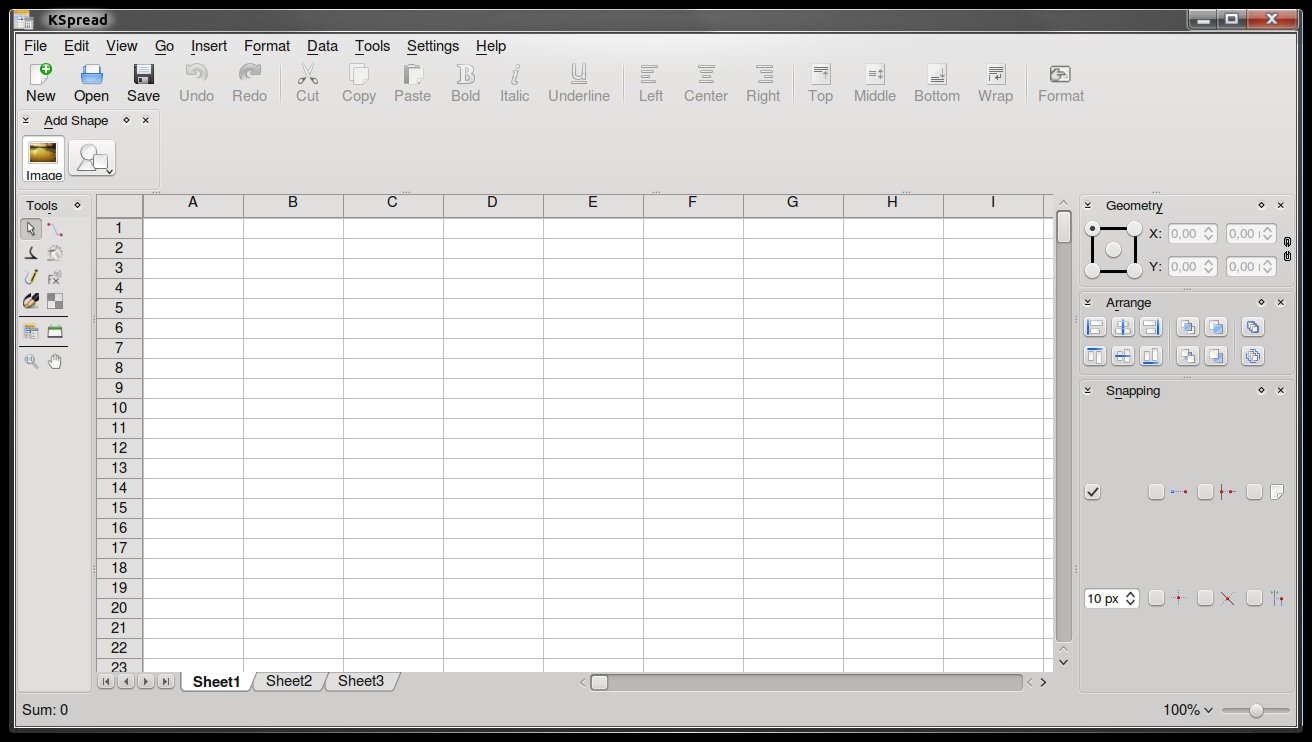The image size is (1312, 742).
Task: Open the Format menu
Action: 267,46
